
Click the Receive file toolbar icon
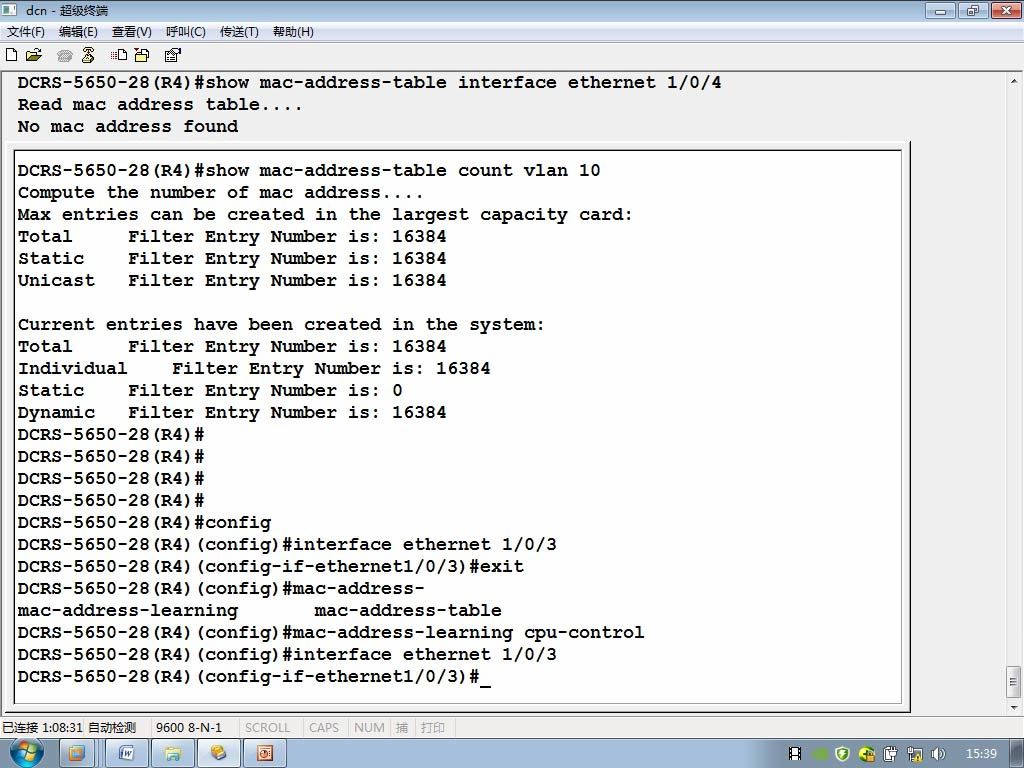pos(142,55)
